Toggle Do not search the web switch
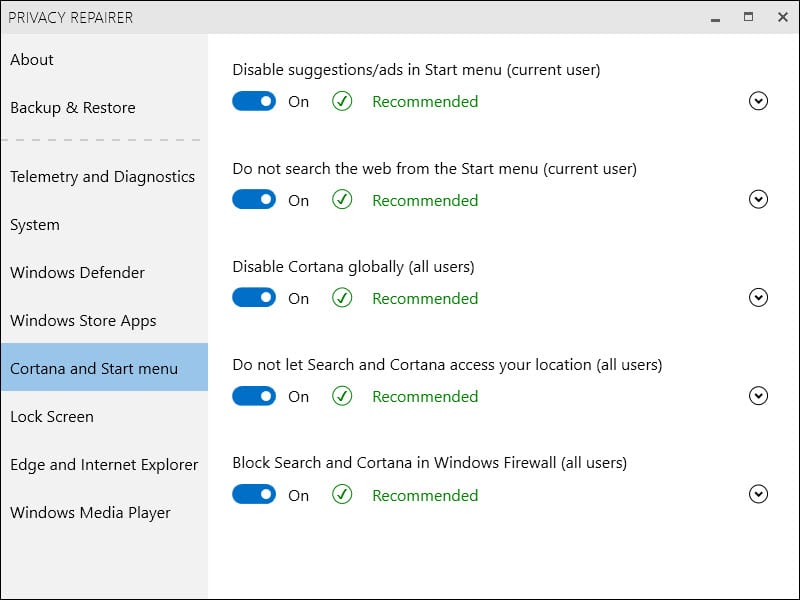 click(254, 199)
